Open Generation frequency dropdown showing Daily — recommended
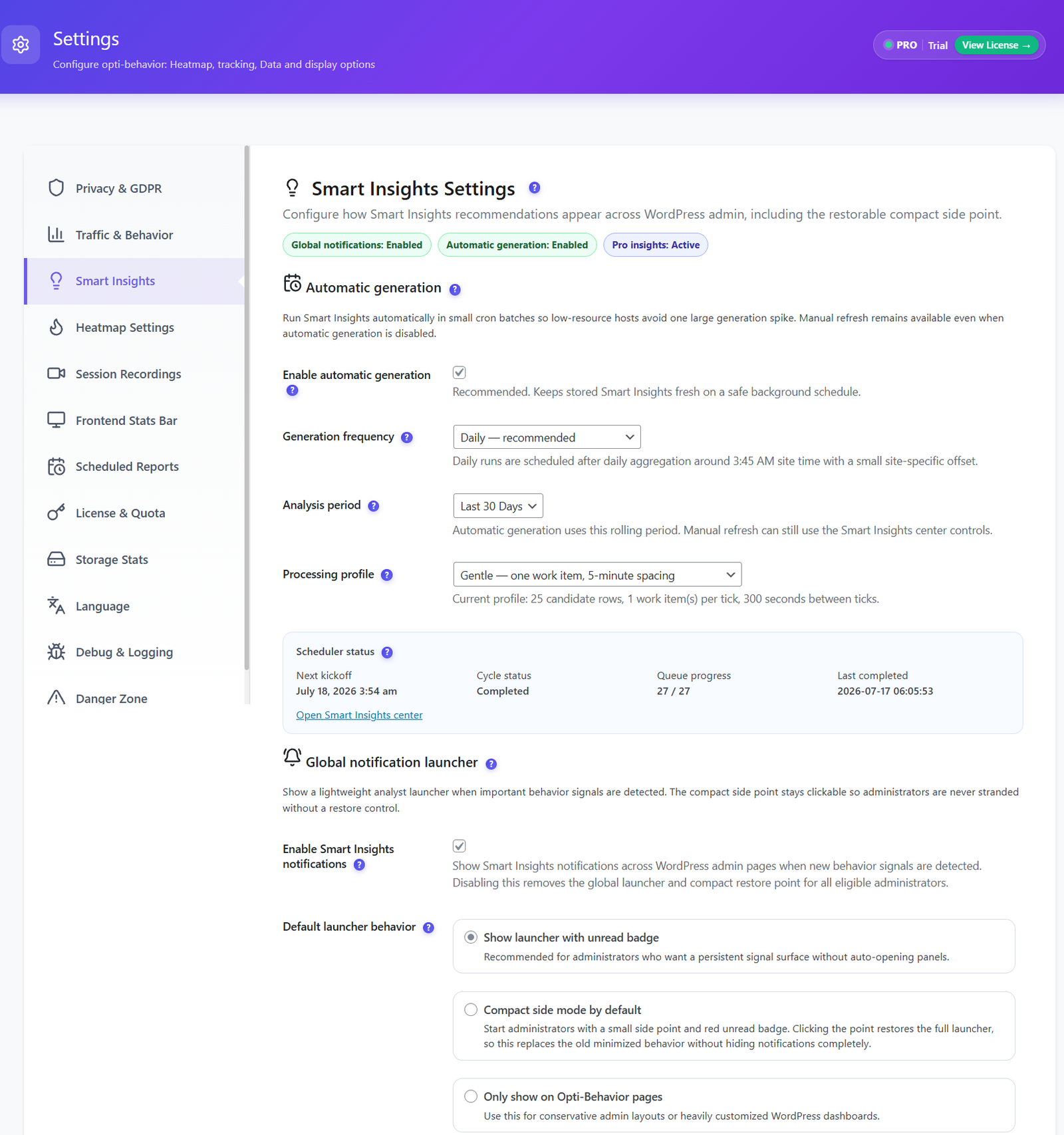 pos(547,437)
